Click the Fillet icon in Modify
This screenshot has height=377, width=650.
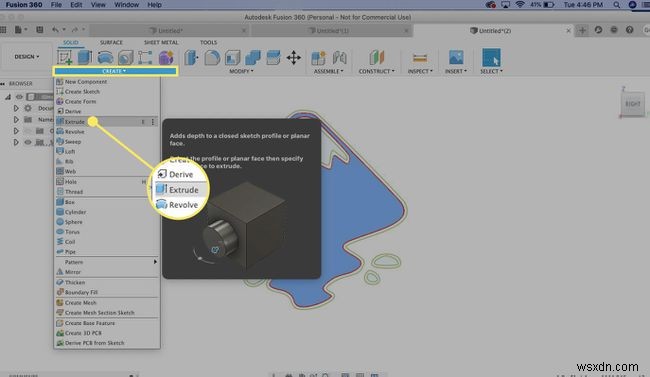tap(212, 58)
